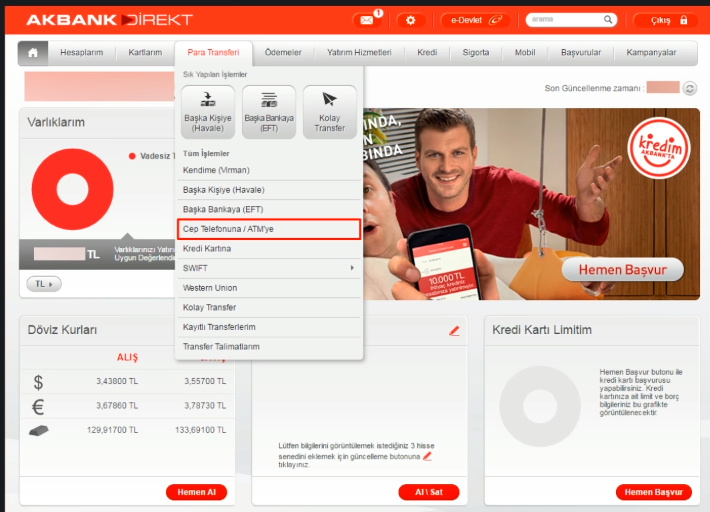Click the Al \ Sat button
This screenshot has height=512, width=710.
[x=429, y=492]
